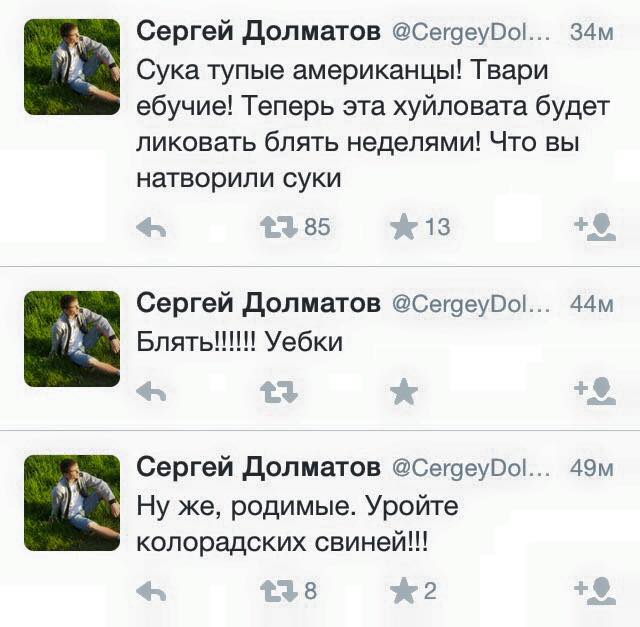Image resolution: width=640 pixels, height=627 pixels.
Task: Open the profile avatar on the 44м tweet
Action: coord(72,338)
